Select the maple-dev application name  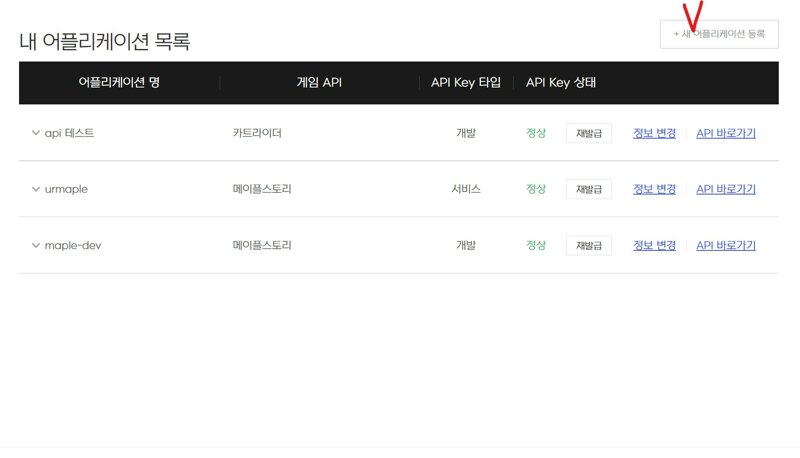click(73, 245)
